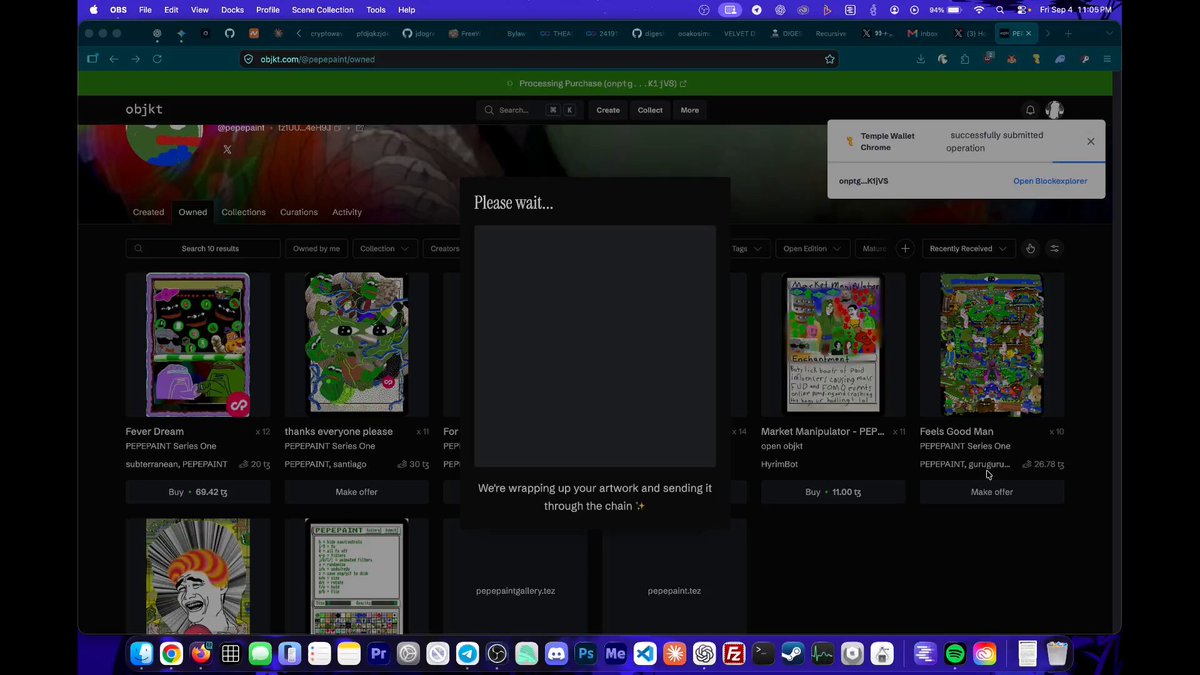1200x675 pixels.
Task: Open the X profile link icon
Action: tap(227, 149)
